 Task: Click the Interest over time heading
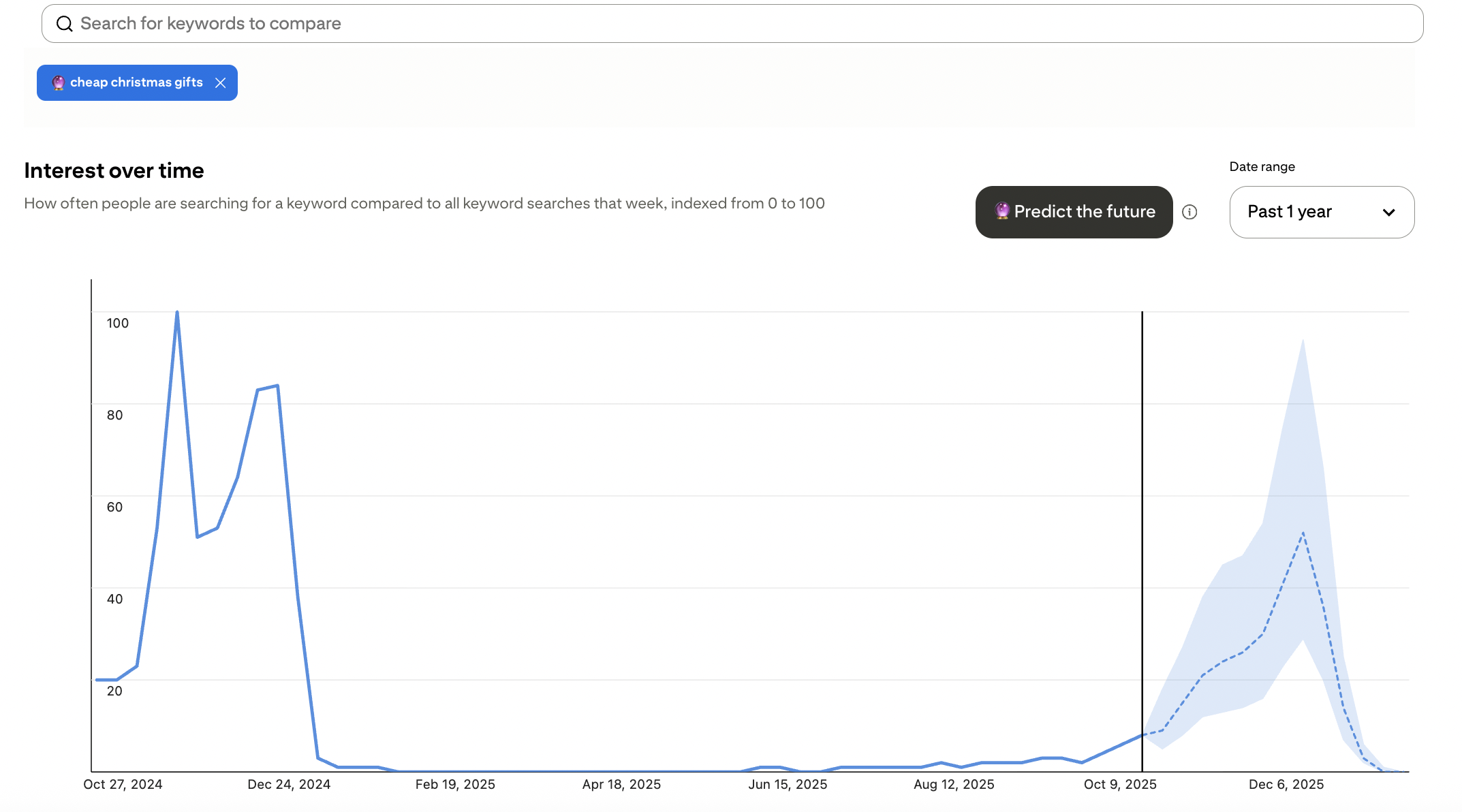(114, 170)
